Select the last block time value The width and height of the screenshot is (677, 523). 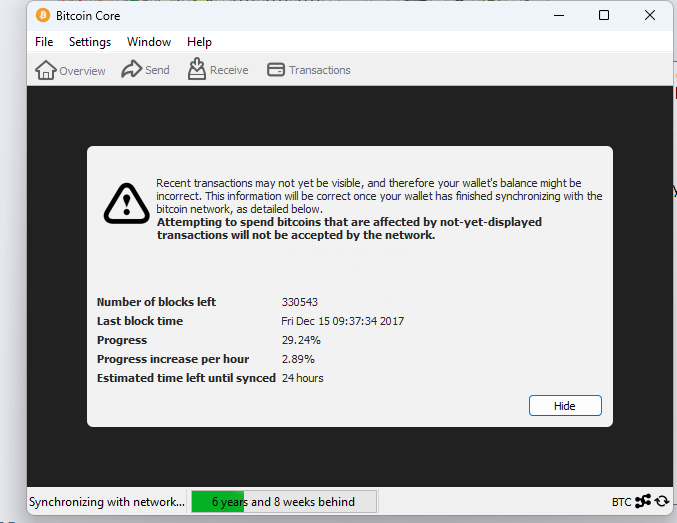tap(342, 321)
